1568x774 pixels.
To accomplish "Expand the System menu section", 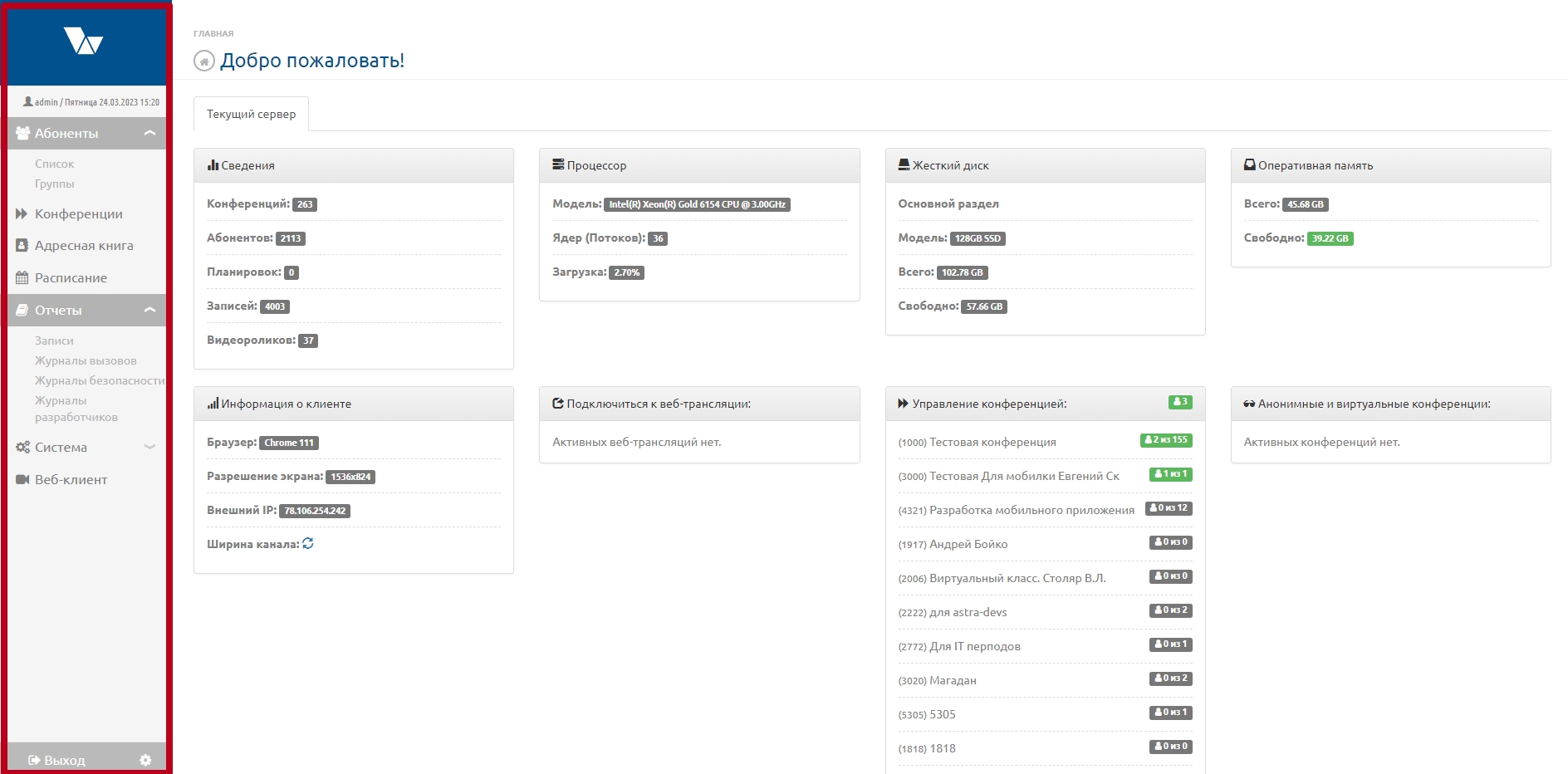I will (x=149, y=447).
